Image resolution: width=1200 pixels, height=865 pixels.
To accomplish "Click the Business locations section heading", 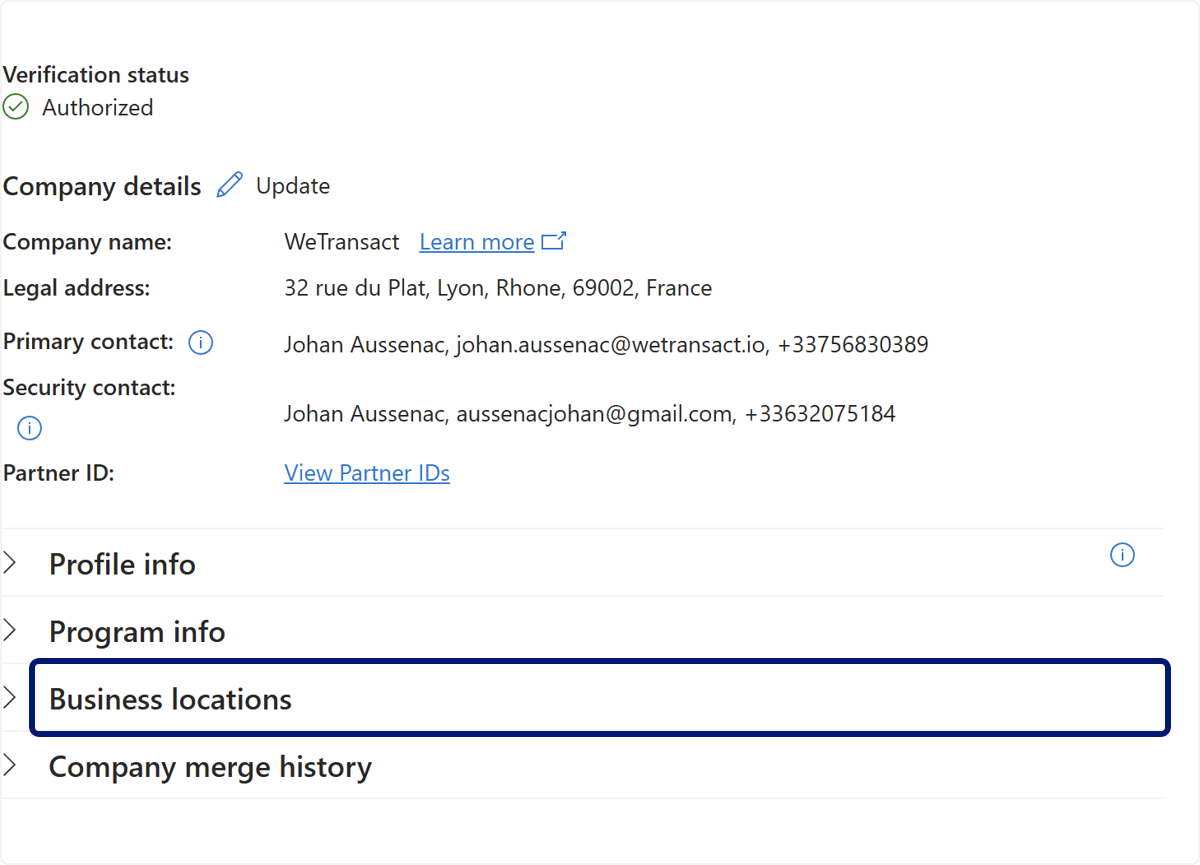I will click(170, 699).
